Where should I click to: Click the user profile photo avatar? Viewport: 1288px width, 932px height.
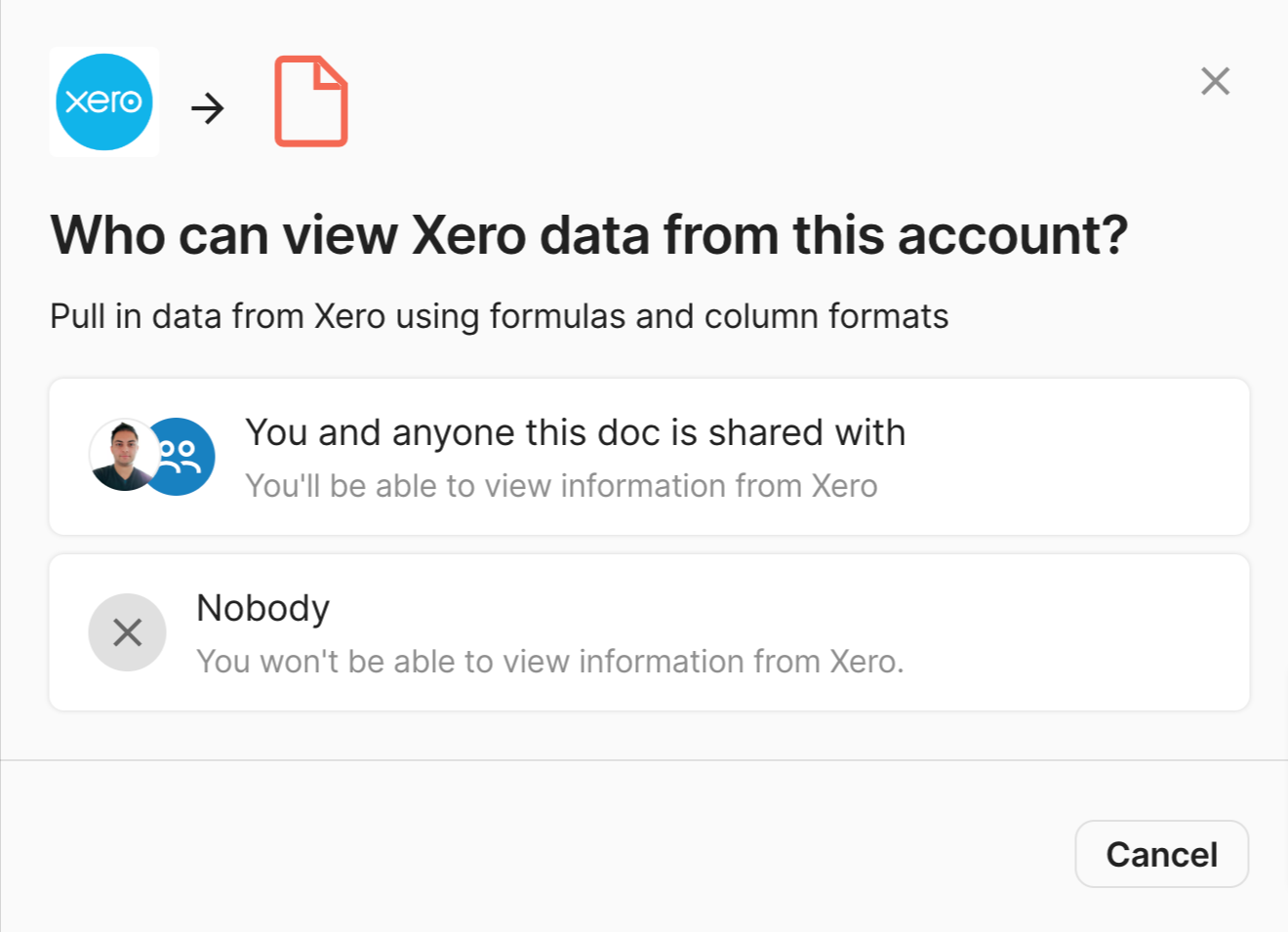122,455
